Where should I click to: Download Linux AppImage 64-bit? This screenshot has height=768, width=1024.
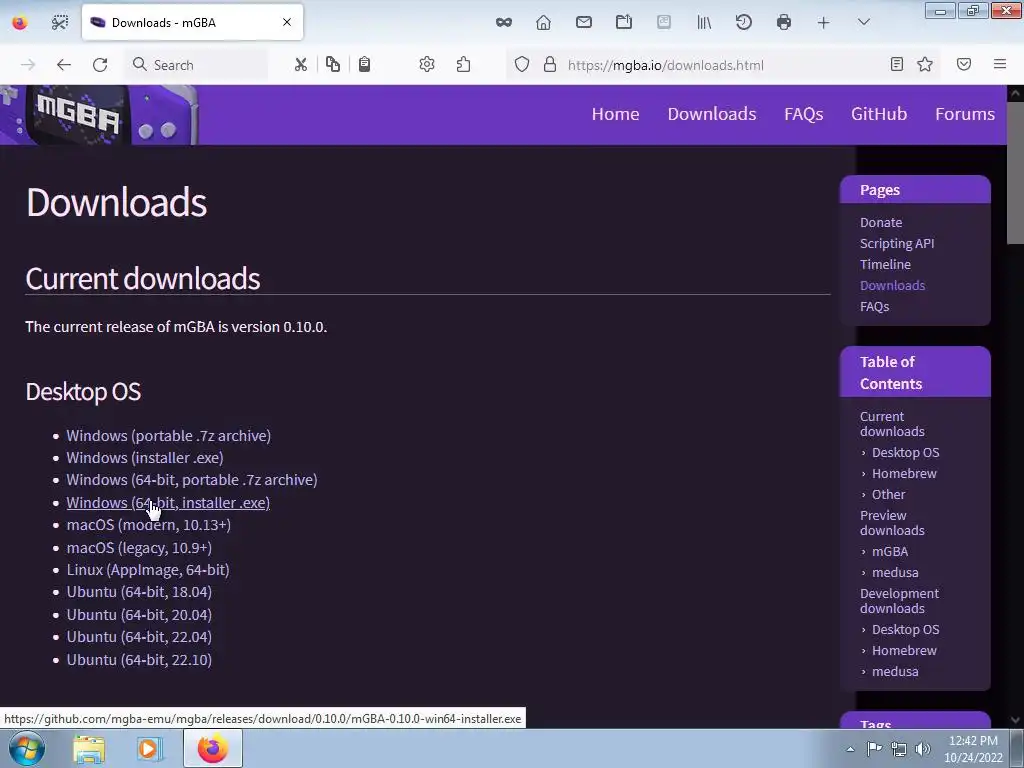coord(148,570)
